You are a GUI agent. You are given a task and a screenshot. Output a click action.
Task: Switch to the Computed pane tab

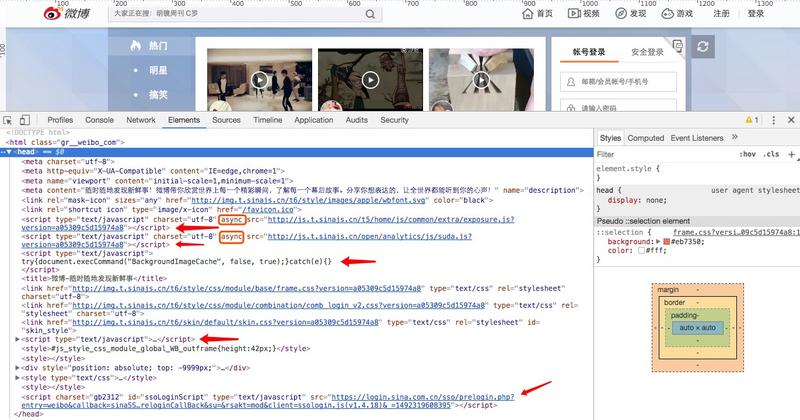pyautogui.click(x=645, y=138)
